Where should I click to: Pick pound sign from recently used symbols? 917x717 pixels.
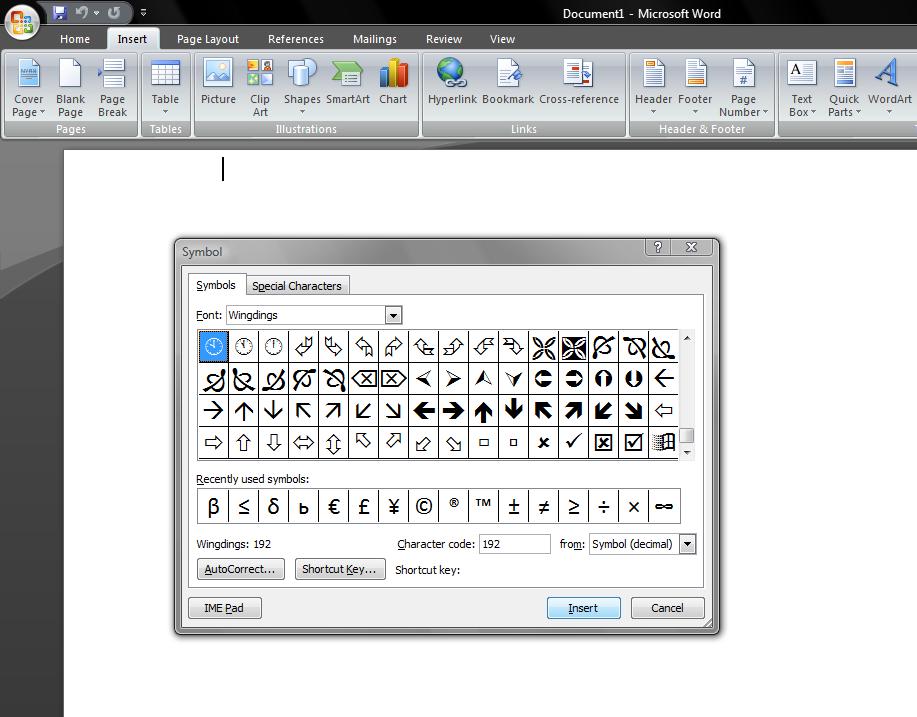tap(363, 506)
